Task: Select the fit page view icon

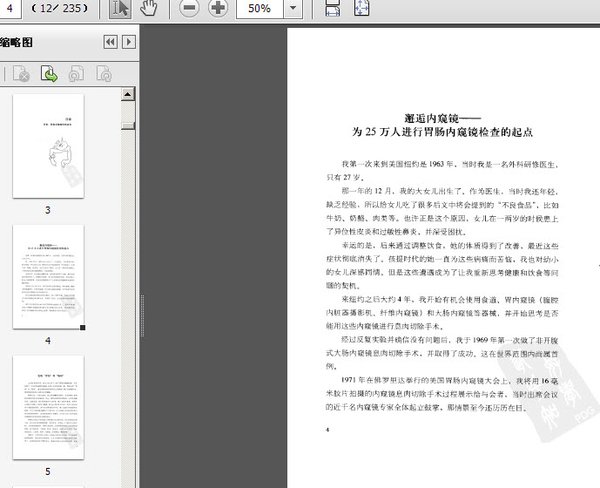Action: pyautogui.click(x=362, y=8)
